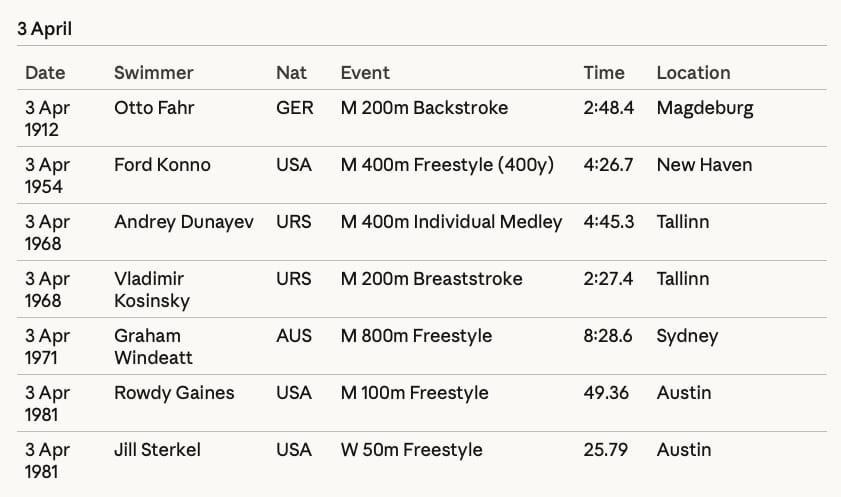Select the Jill Sterkel row name
841x497 pixels.
coord(157,450)
